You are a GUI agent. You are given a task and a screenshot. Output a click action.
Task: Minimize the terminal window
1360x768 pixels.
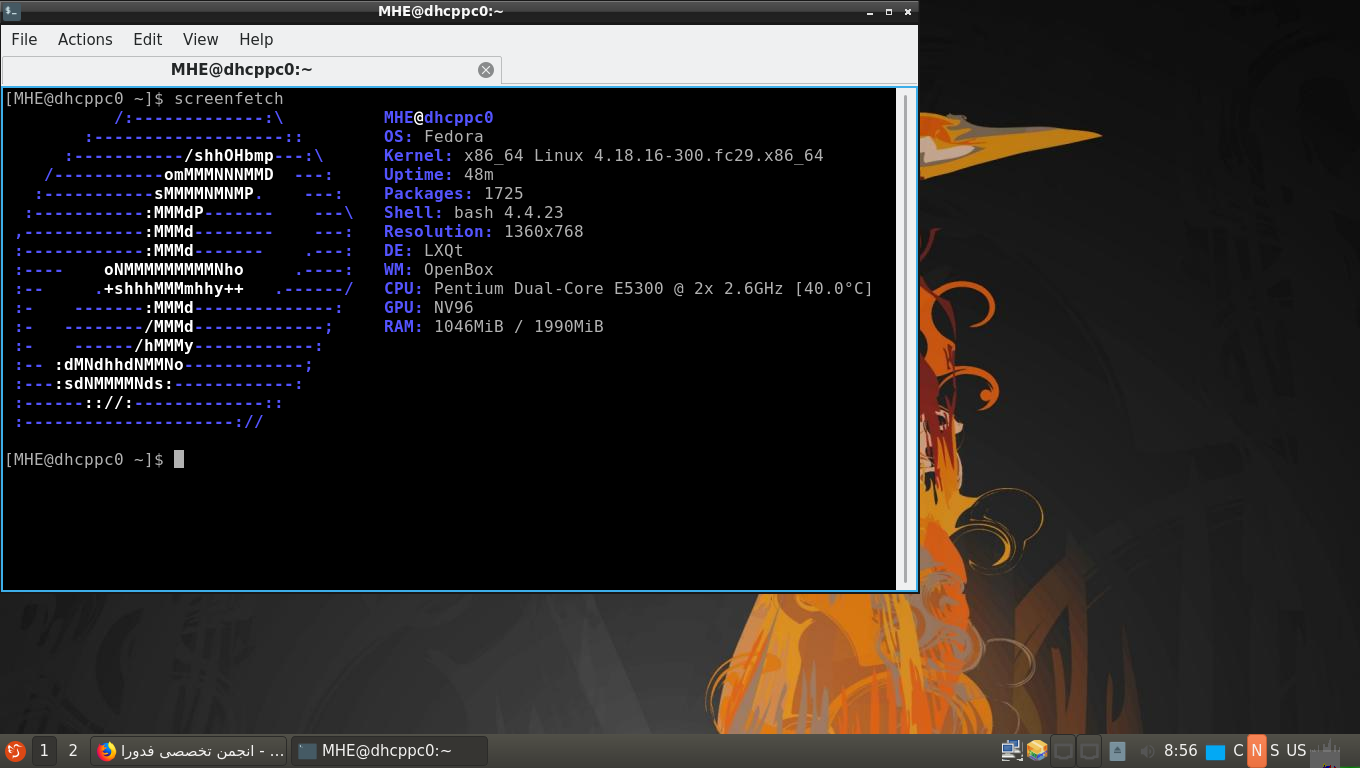pyautogui.click(x=868, y=11)
